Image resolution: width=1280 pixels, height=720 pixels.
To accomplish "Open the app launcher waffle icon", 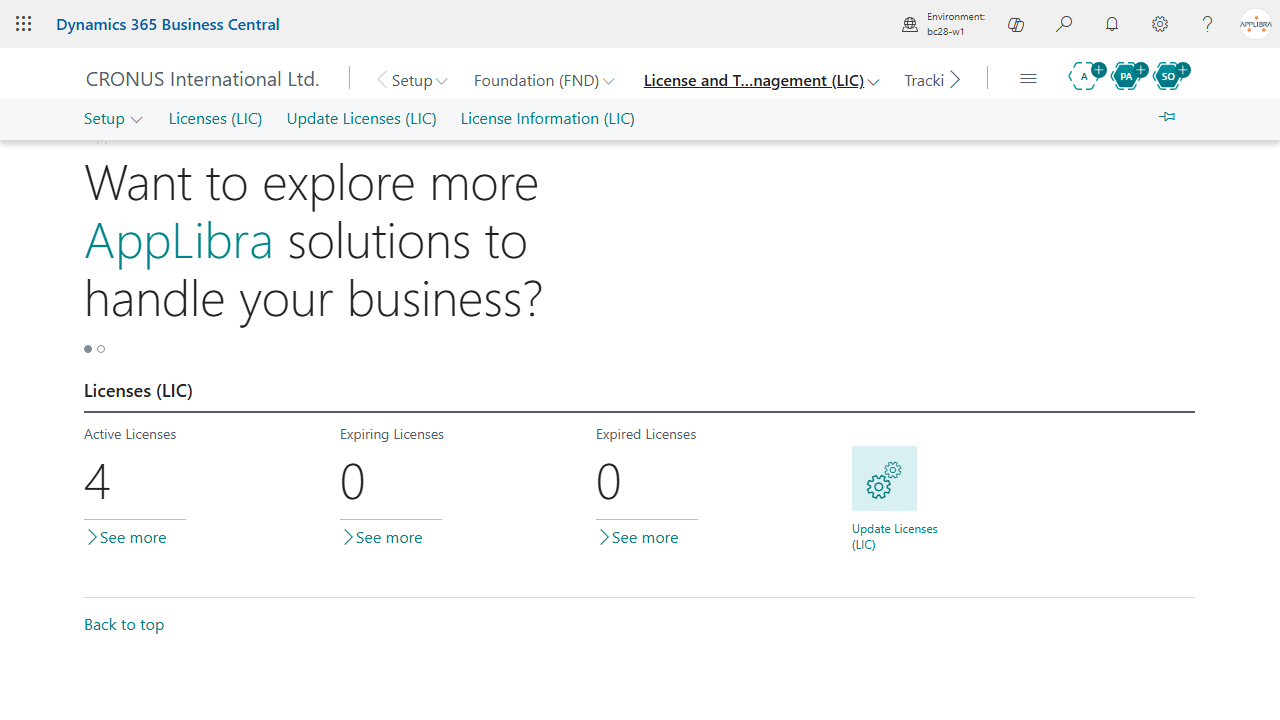I will [x=24, y=24].
